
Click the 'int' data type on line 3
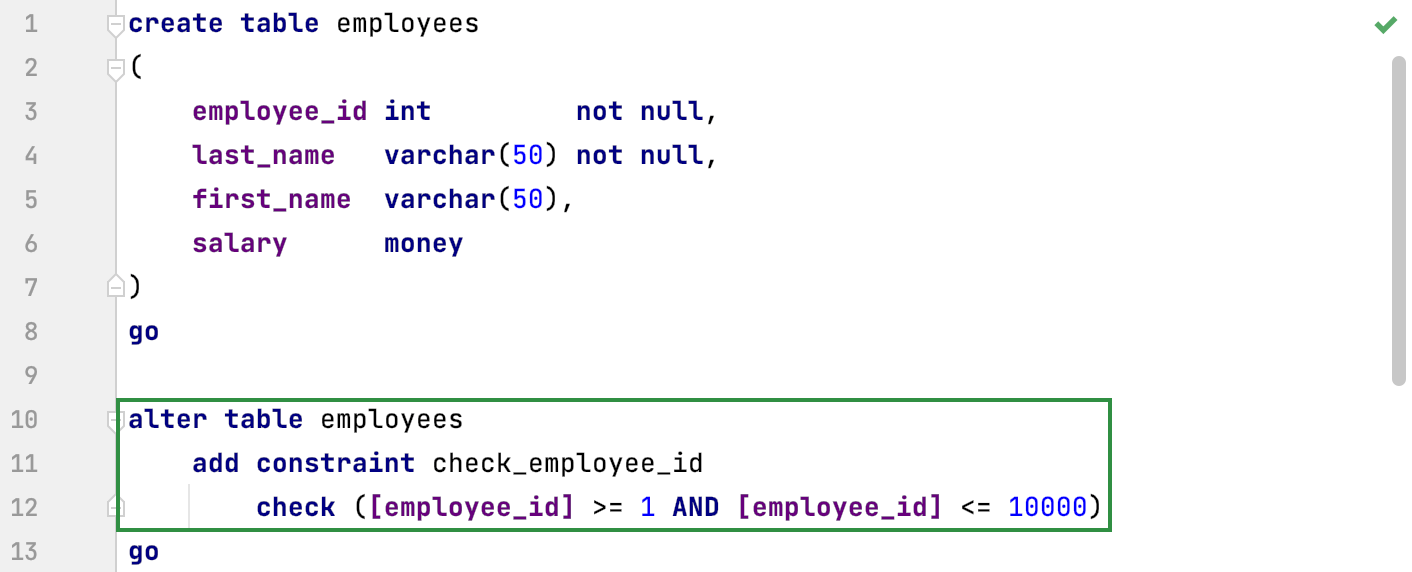click(408, 111)
